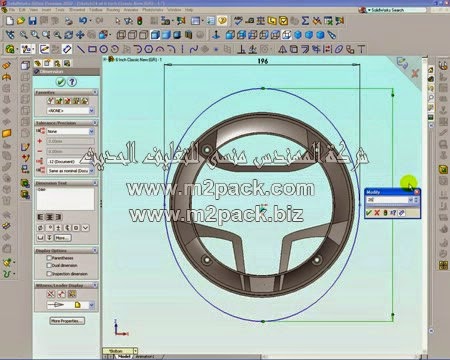Select the Rectangle sketch tool
This screenshot has width=450, height=360.
click(x=92, y=49)
